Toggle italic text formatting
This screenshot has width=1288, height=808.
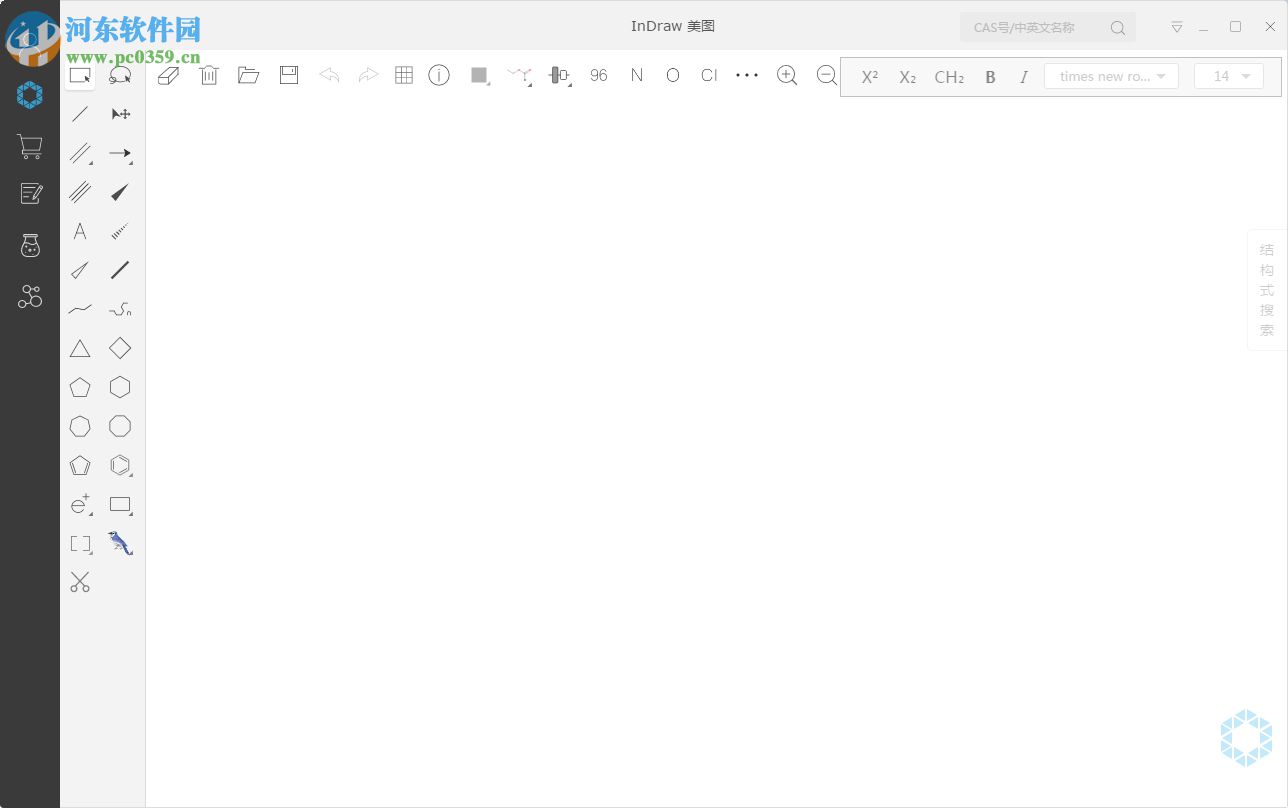pos(1024,76)
